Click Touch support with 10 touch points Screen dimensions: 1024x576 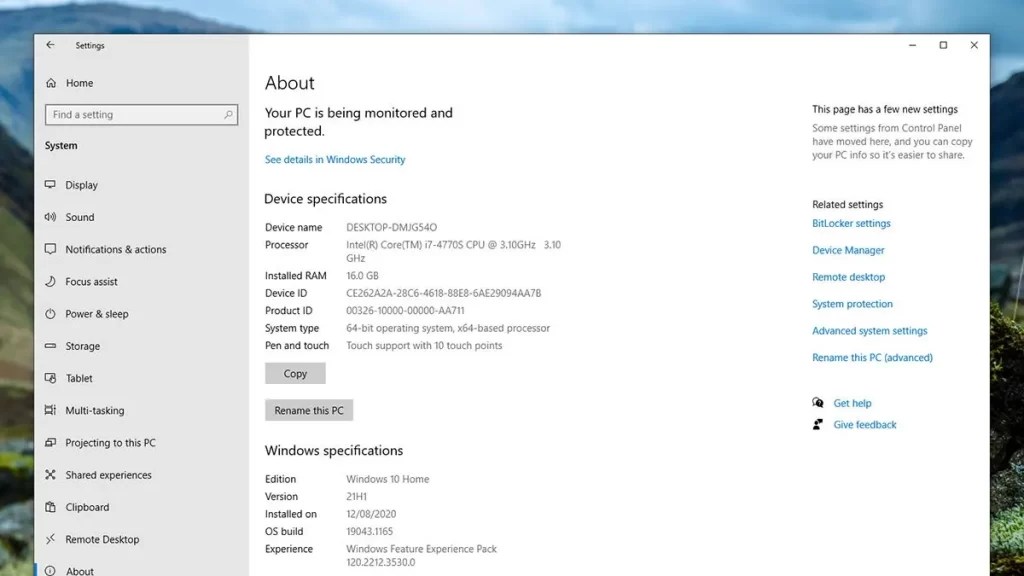[x=424, y=345]
